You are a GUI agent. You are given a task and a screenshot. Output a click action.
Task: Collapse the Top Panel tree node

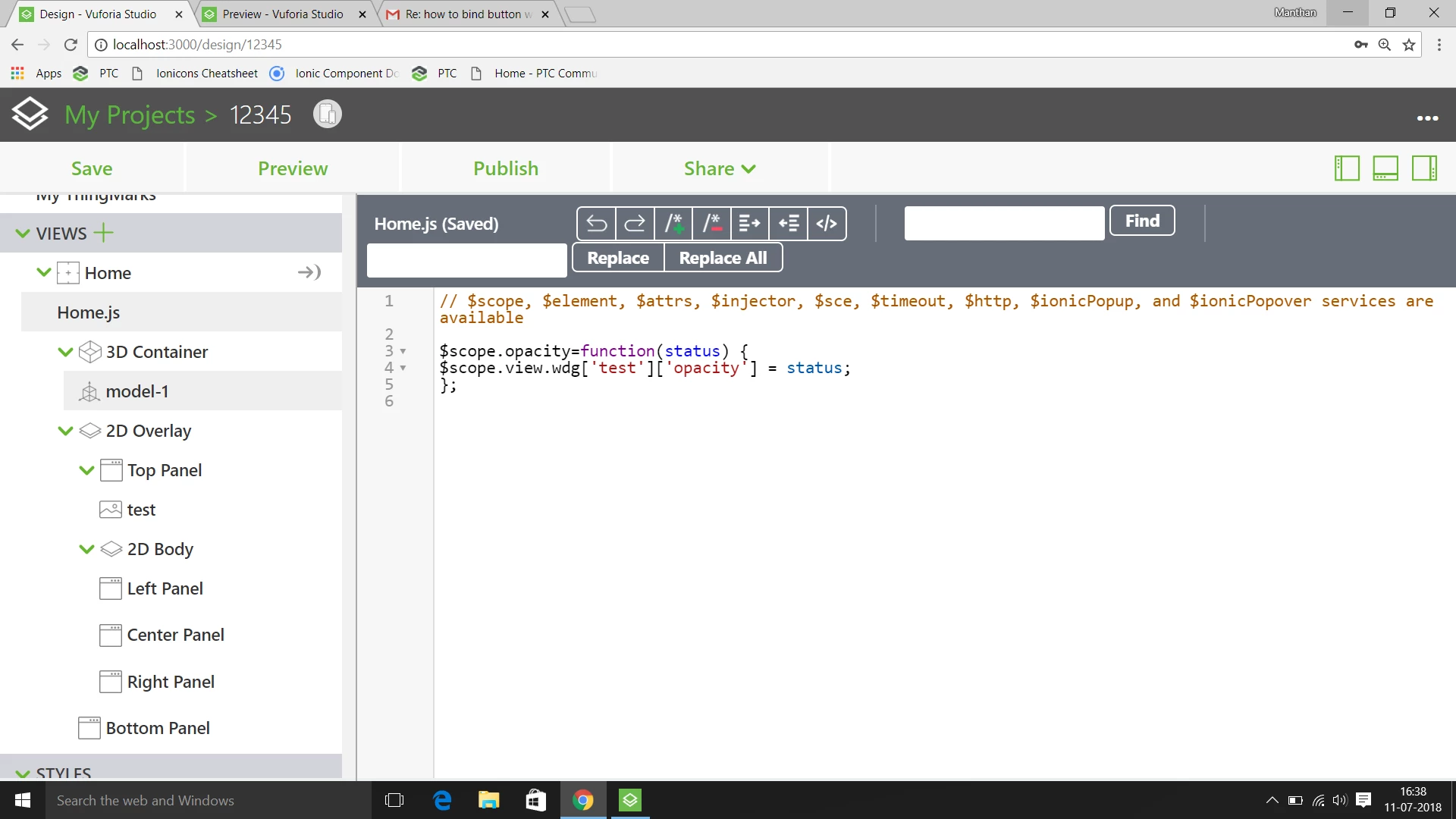coord(86,470)
